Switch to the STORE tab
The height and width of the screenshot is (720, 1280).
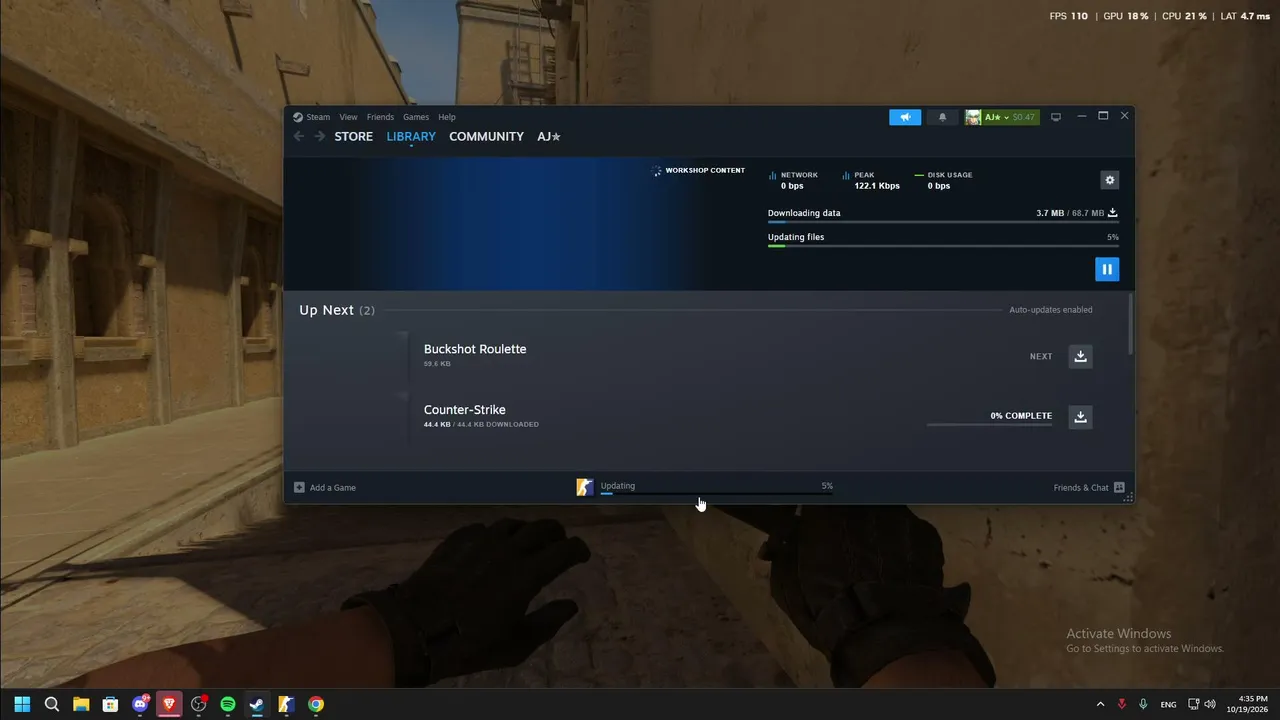[354, 136]
